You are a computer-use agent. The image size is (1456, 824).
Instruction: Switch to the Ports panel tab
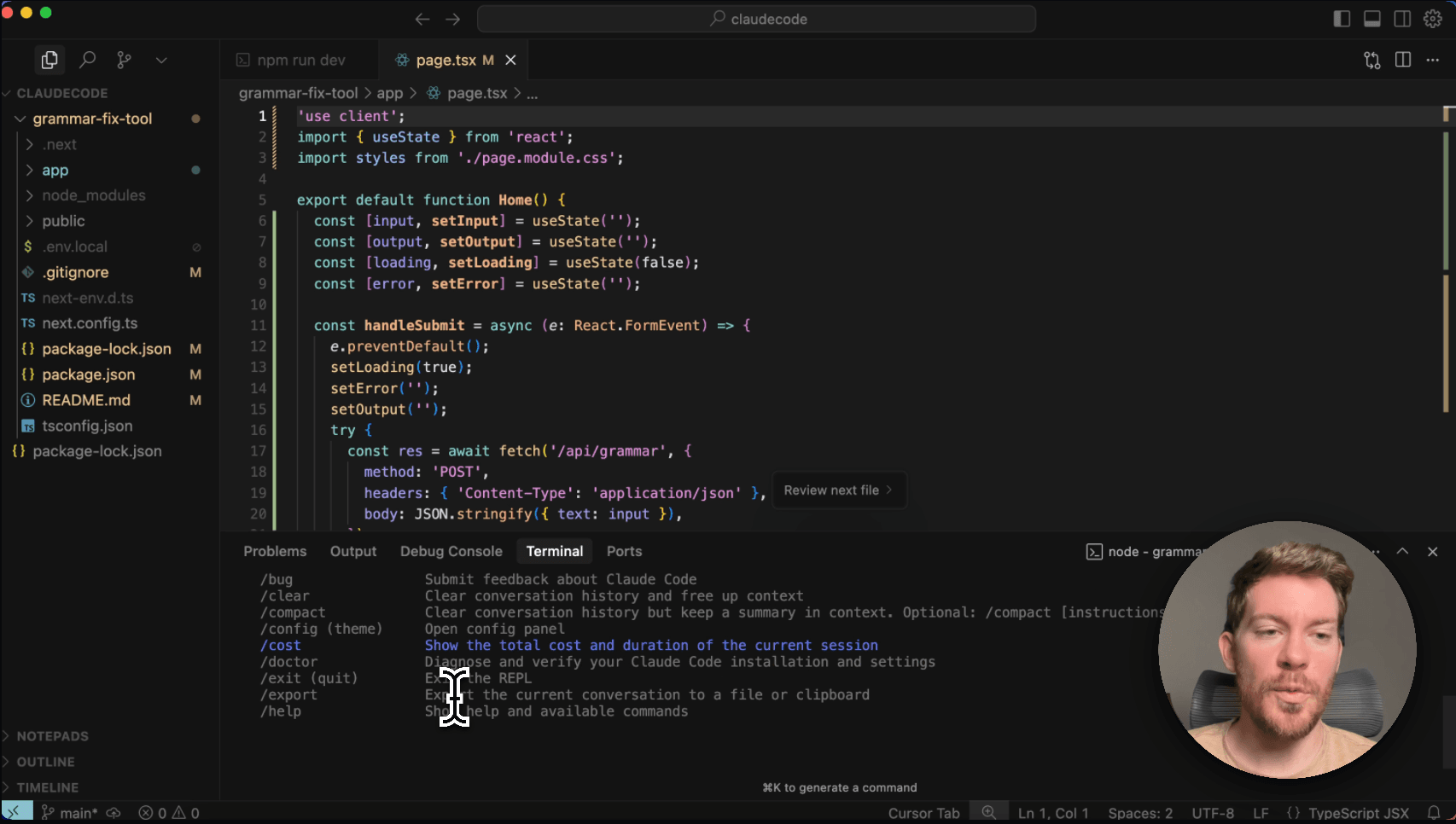624,551
